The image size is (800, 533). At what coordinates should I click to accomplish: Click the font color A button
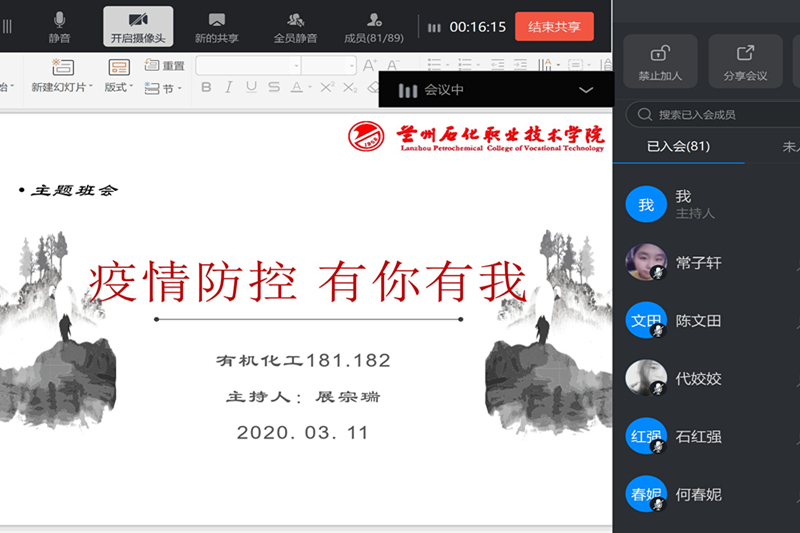[x=297, y=88]
